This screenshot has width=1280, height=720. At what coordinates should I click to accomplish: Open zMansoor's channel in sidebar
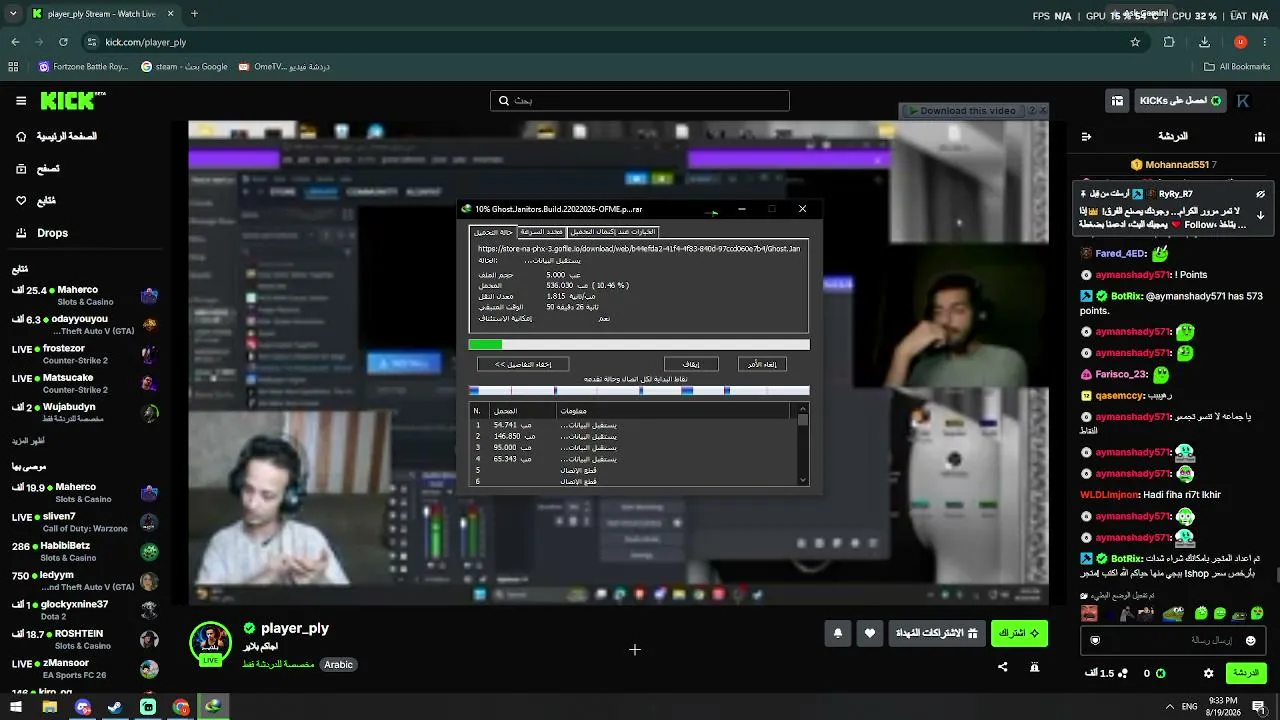[x=85, y=669]
